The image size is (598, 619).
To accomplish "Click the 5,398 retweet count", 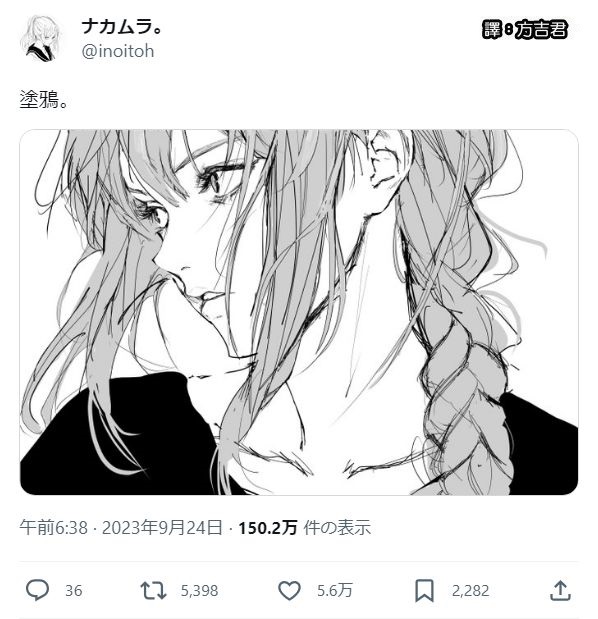I will (x=199, y=591).
